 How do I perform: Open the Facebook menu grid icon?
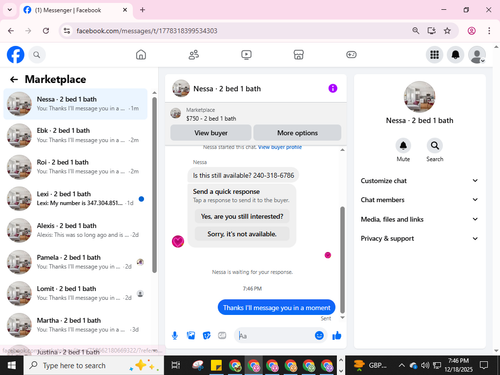tap(434, 55)
